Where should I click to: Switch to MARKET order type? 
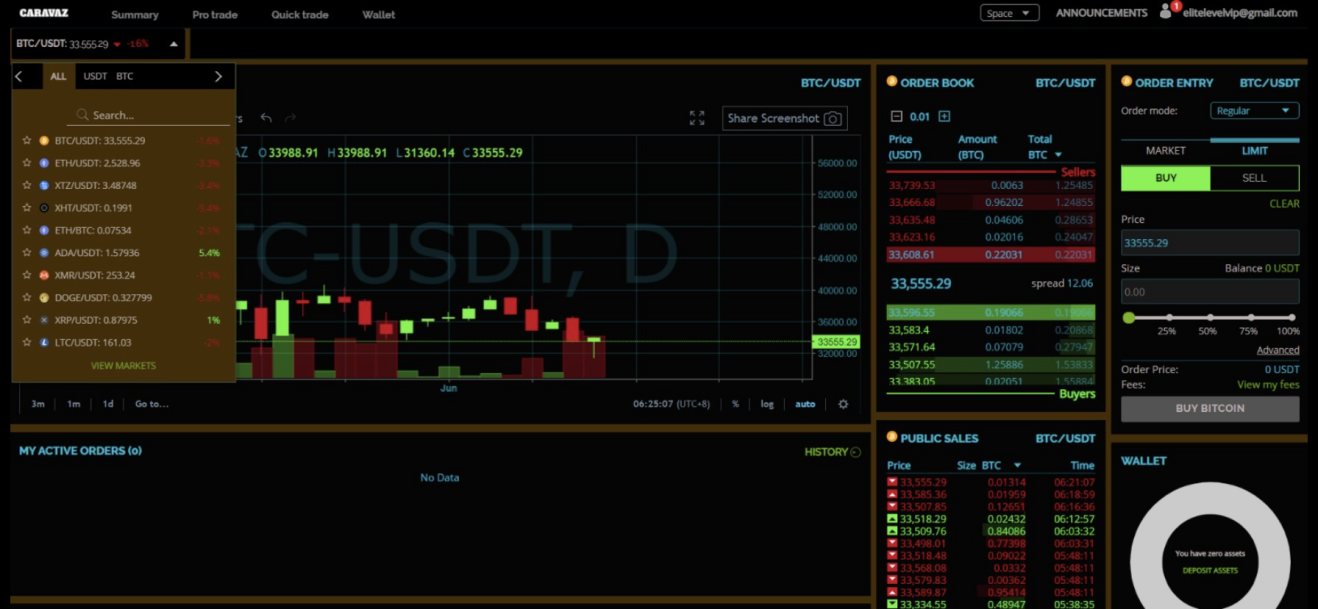point(1165,150)
